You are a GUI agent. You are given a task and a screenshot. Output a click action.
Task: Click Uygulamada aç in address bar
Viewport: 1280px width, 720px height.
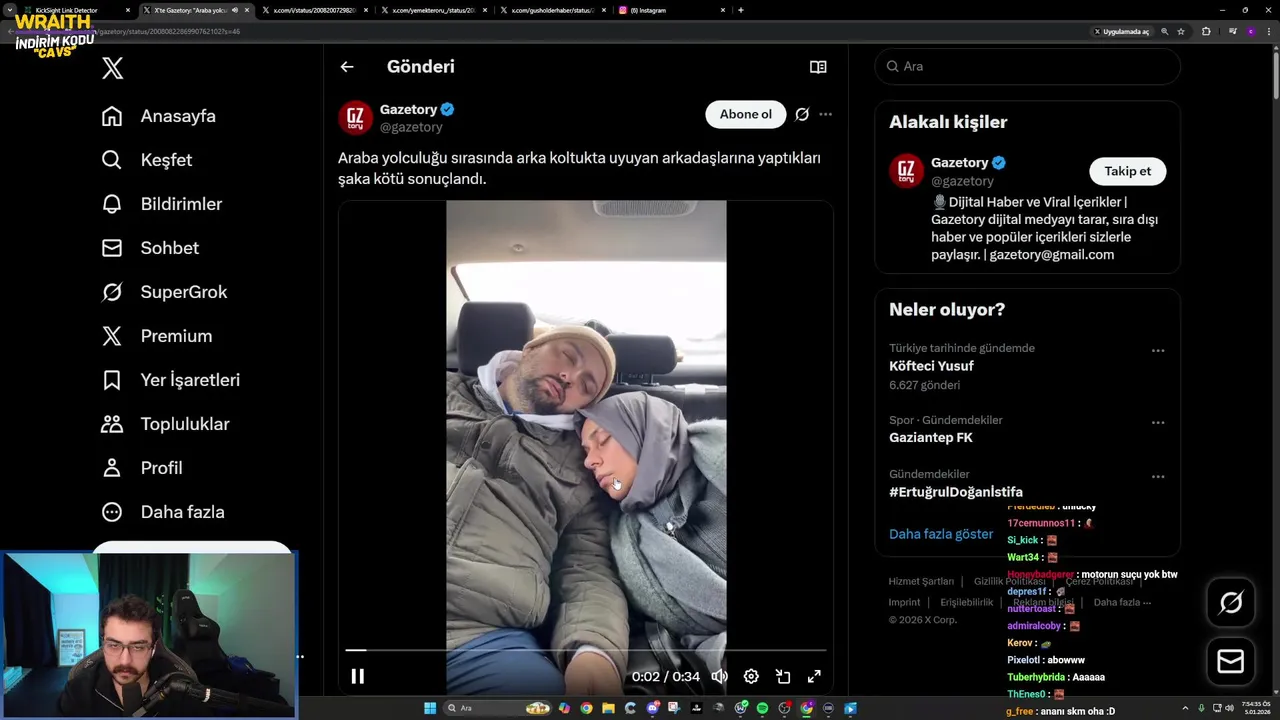click(1121, 32)
